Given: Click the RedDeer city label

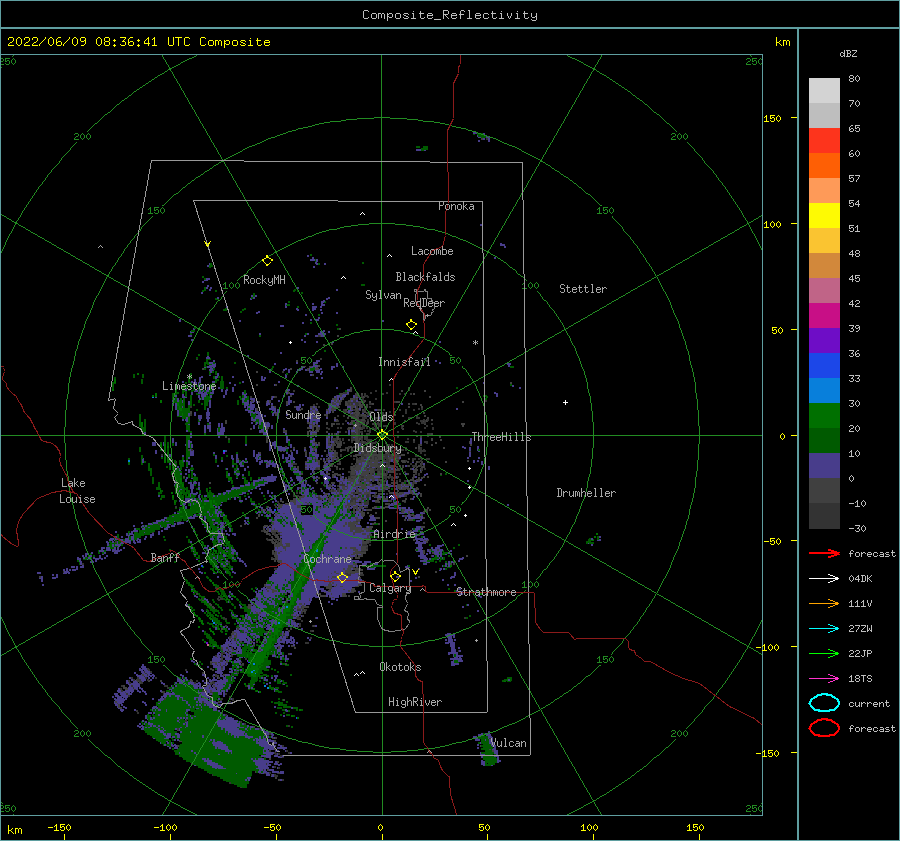Looking at the screenshot, I should [424, 303].
